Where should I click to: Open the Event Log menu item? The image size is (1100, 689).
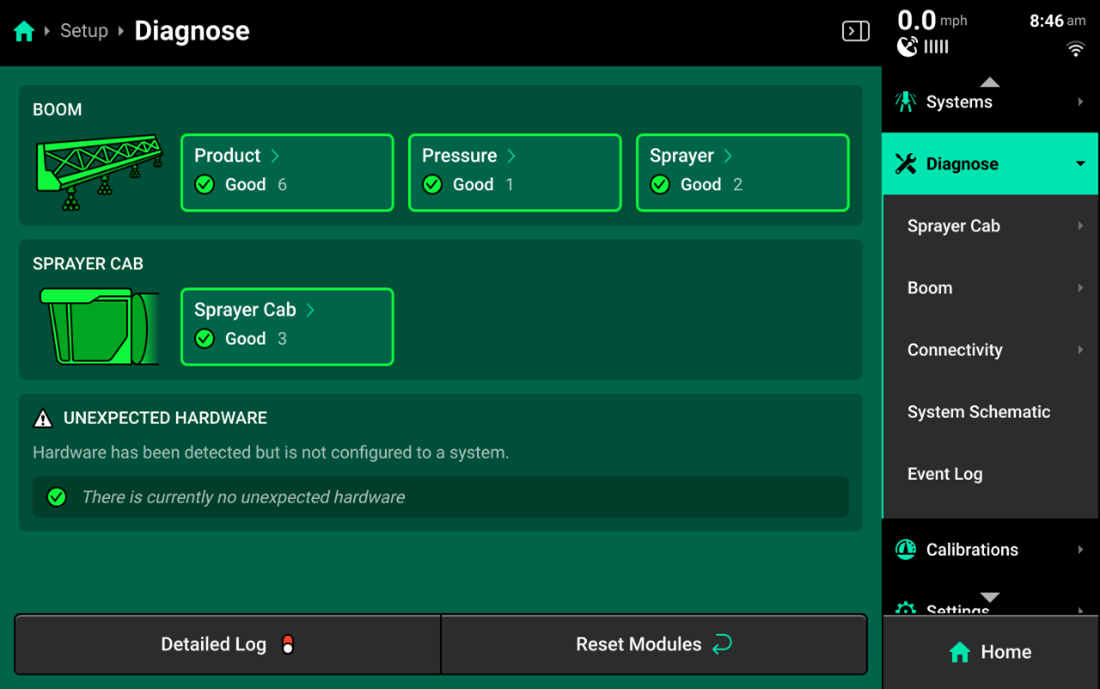click(990, 474)
